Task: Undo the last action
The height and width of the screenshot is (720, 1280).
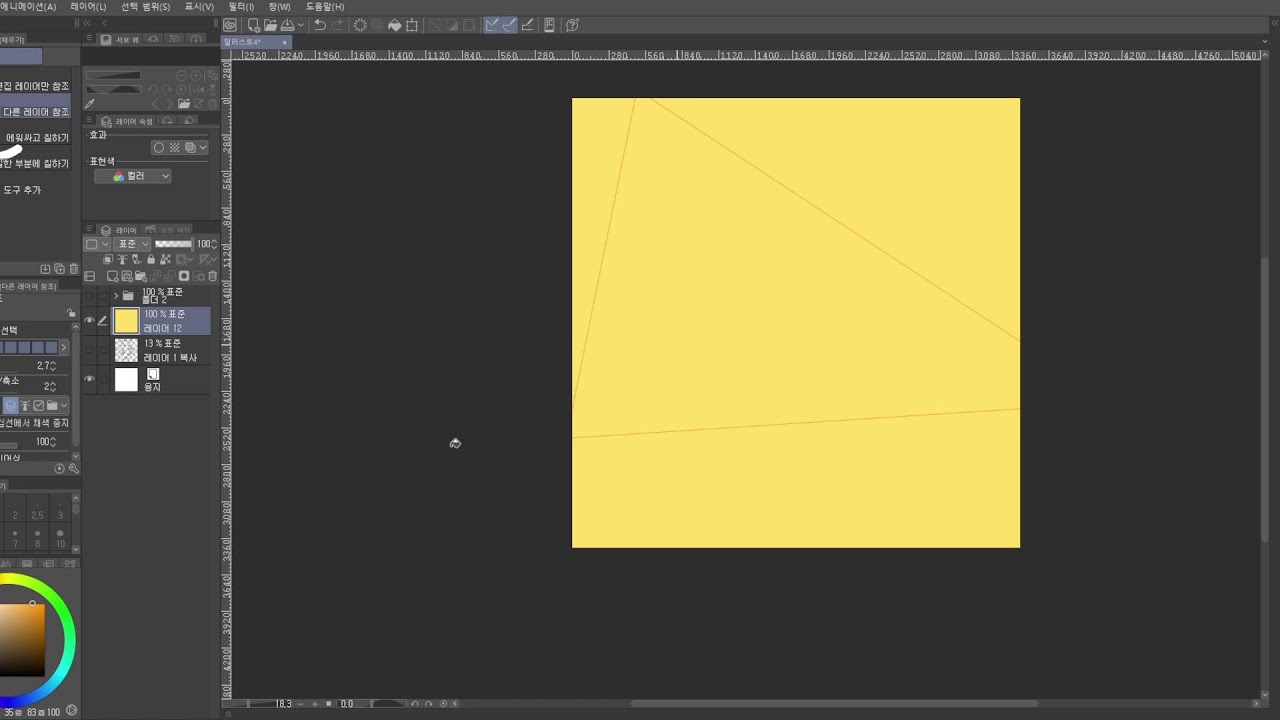Action: pos(320,25)
